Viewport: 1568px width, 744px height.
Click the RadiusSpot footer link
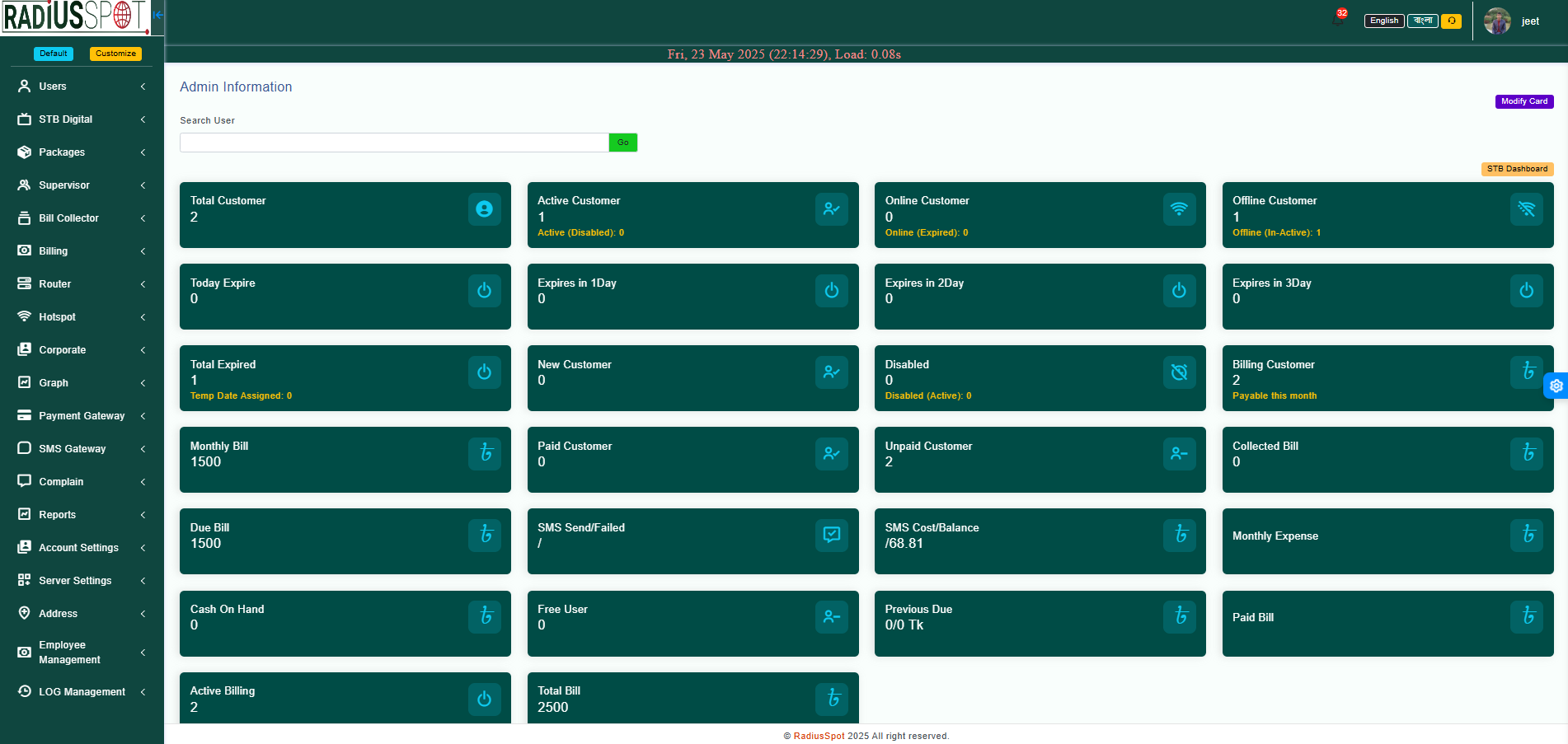coord(819,737)
